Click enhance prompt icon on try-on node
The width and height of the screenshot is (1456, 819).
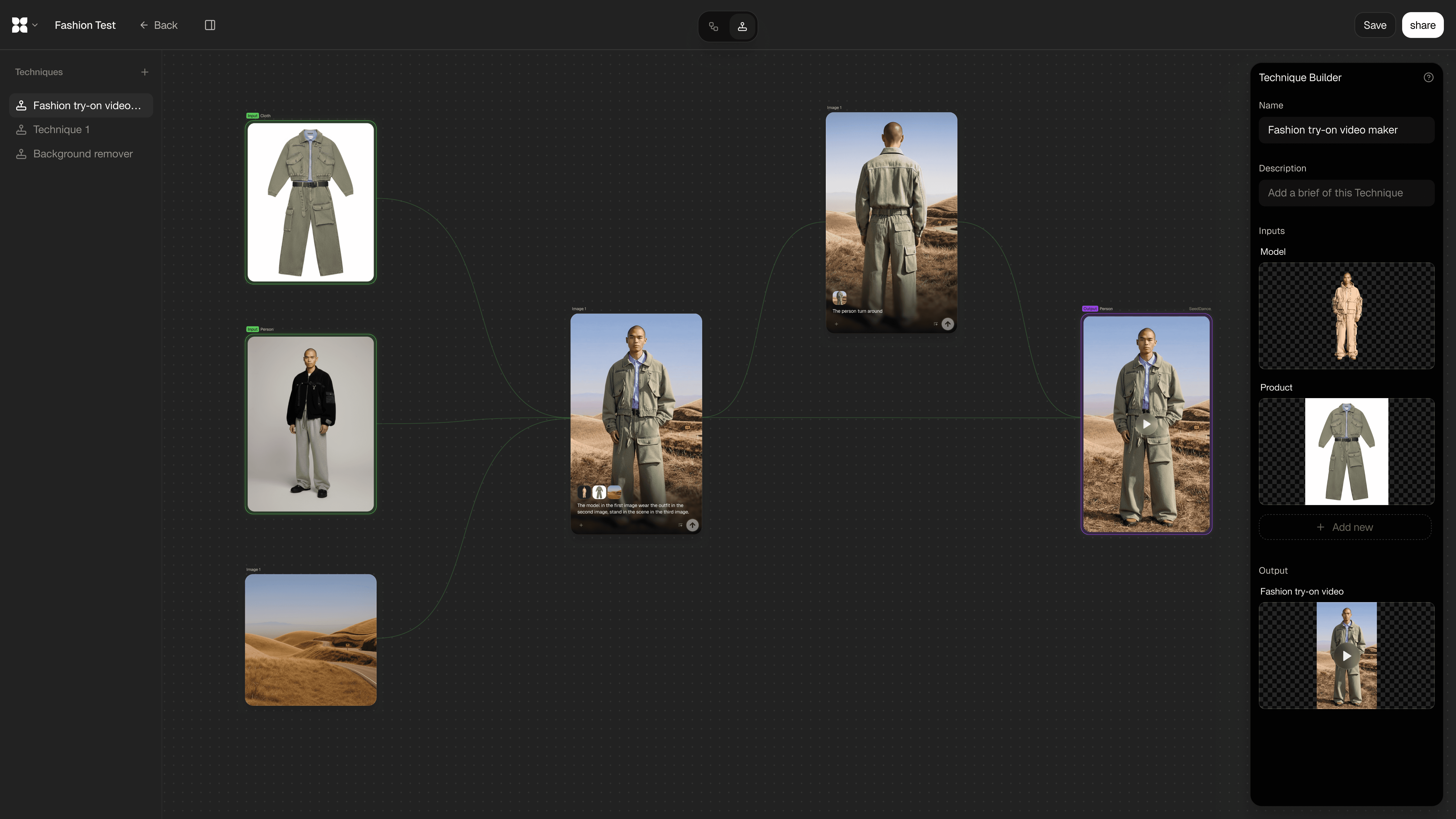coord(680,525)
